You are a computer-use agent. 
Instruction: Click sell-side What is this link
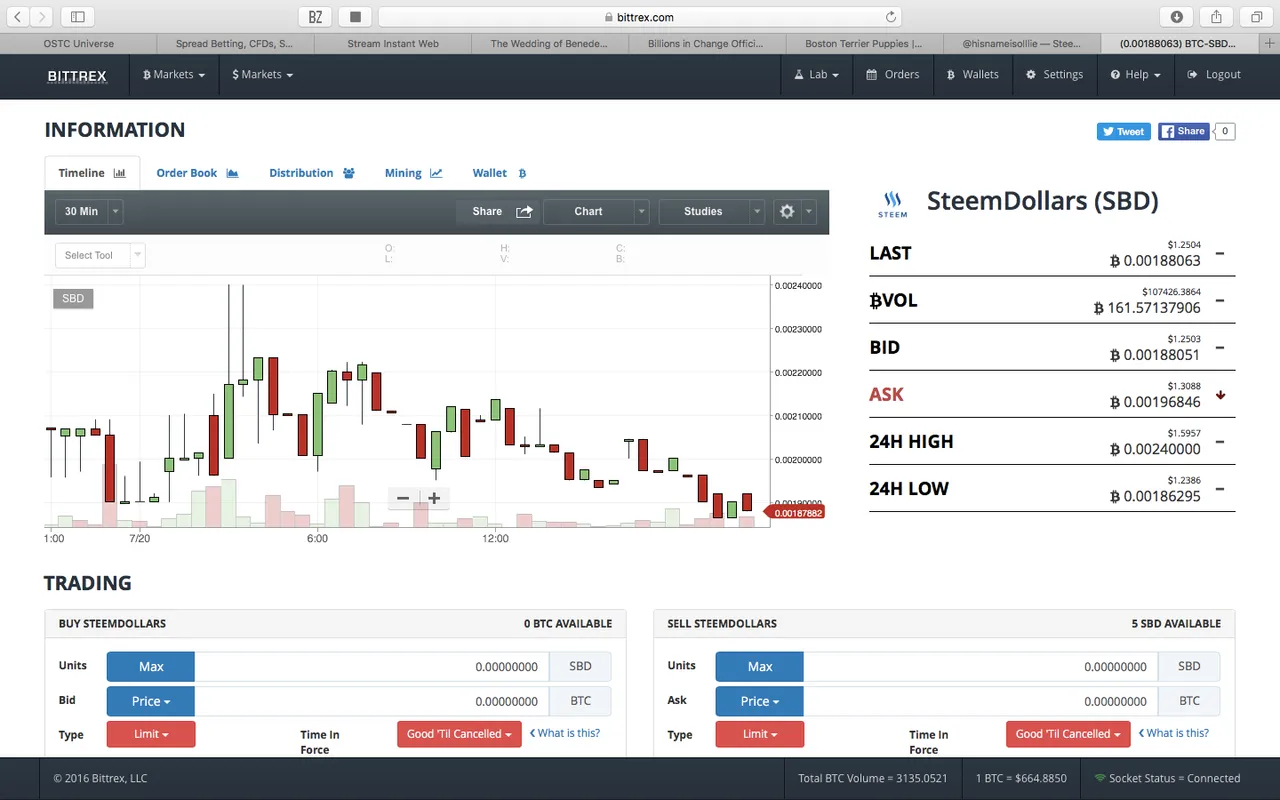click(1174, 733)
